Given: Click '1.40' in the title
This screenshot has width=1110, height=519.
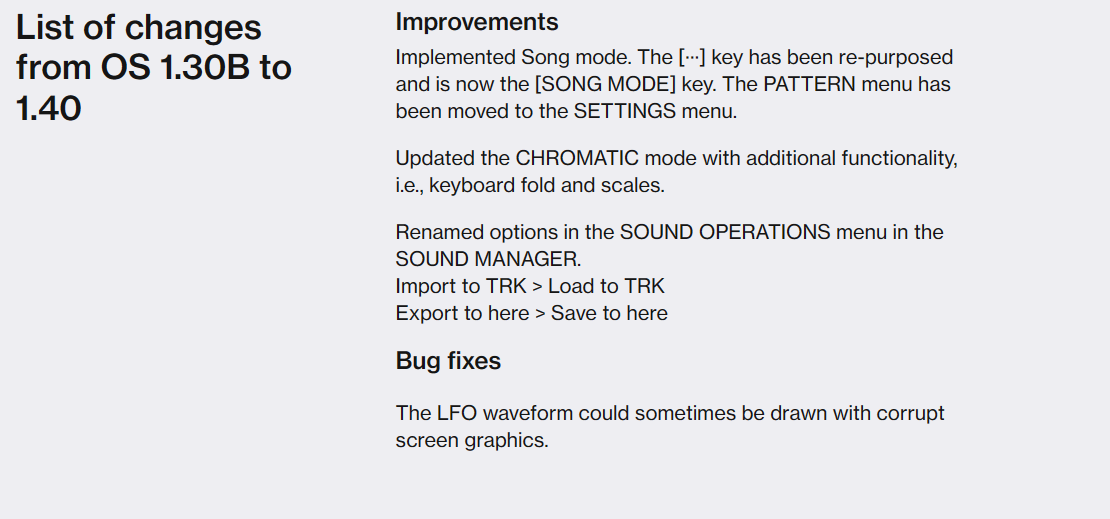Looking at the screenshot, I should 48,108.
